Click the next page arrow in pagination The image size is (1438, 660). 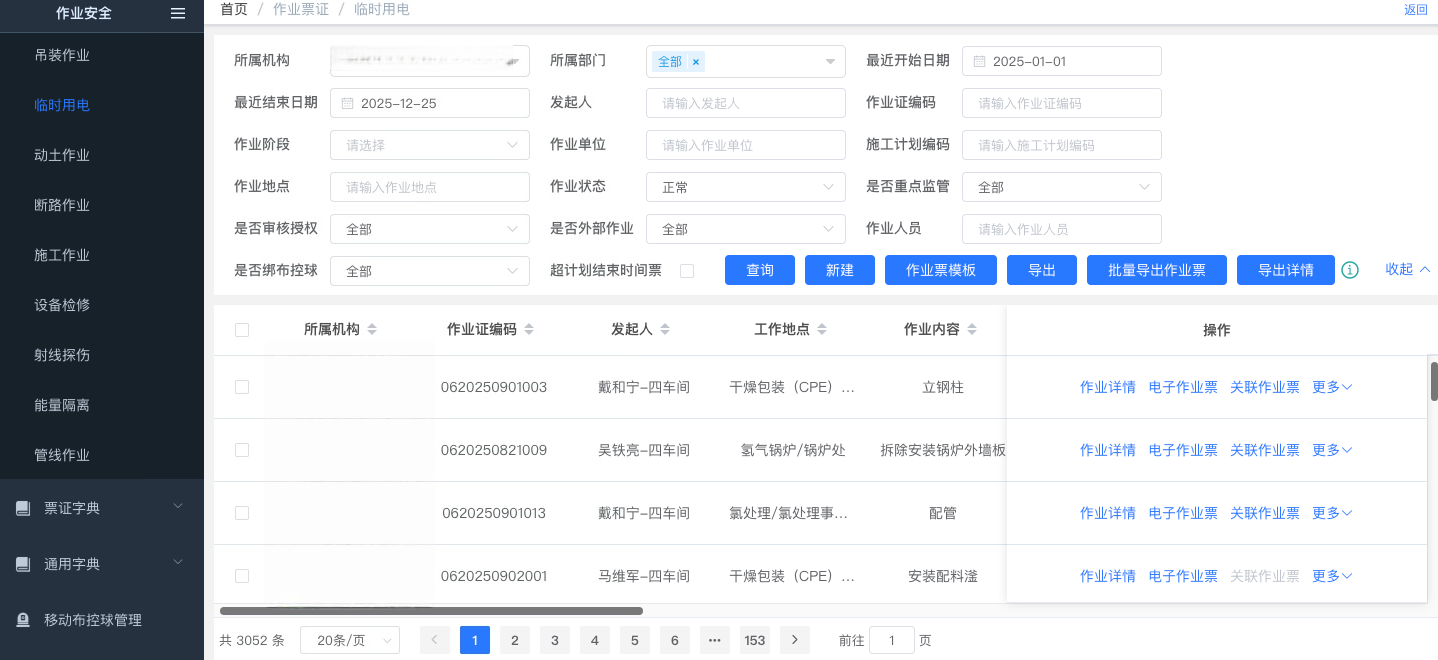tap(795, 640)
